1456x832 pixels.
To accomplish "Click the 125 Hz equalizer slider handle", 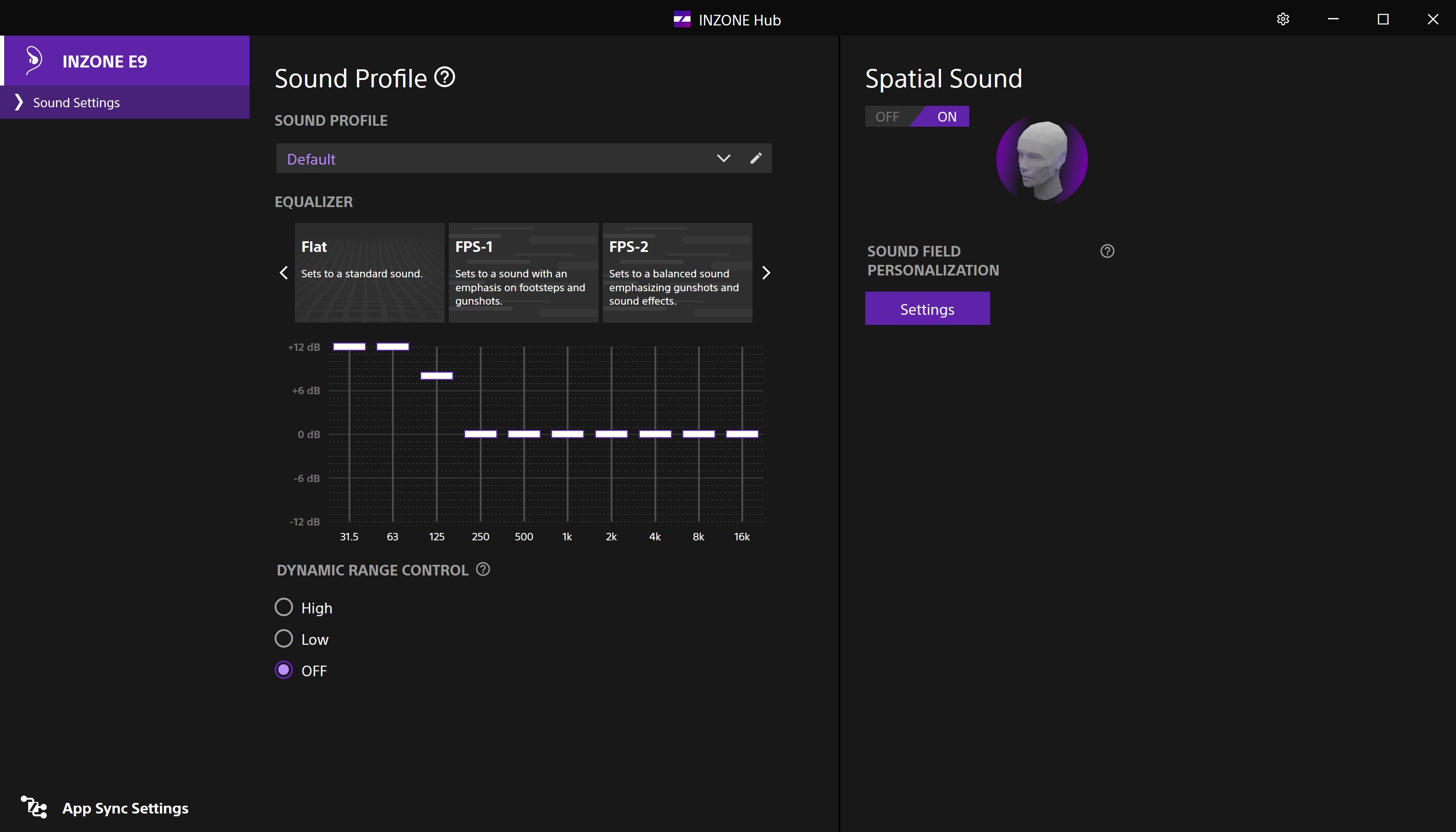I will (x=437, y=375).
